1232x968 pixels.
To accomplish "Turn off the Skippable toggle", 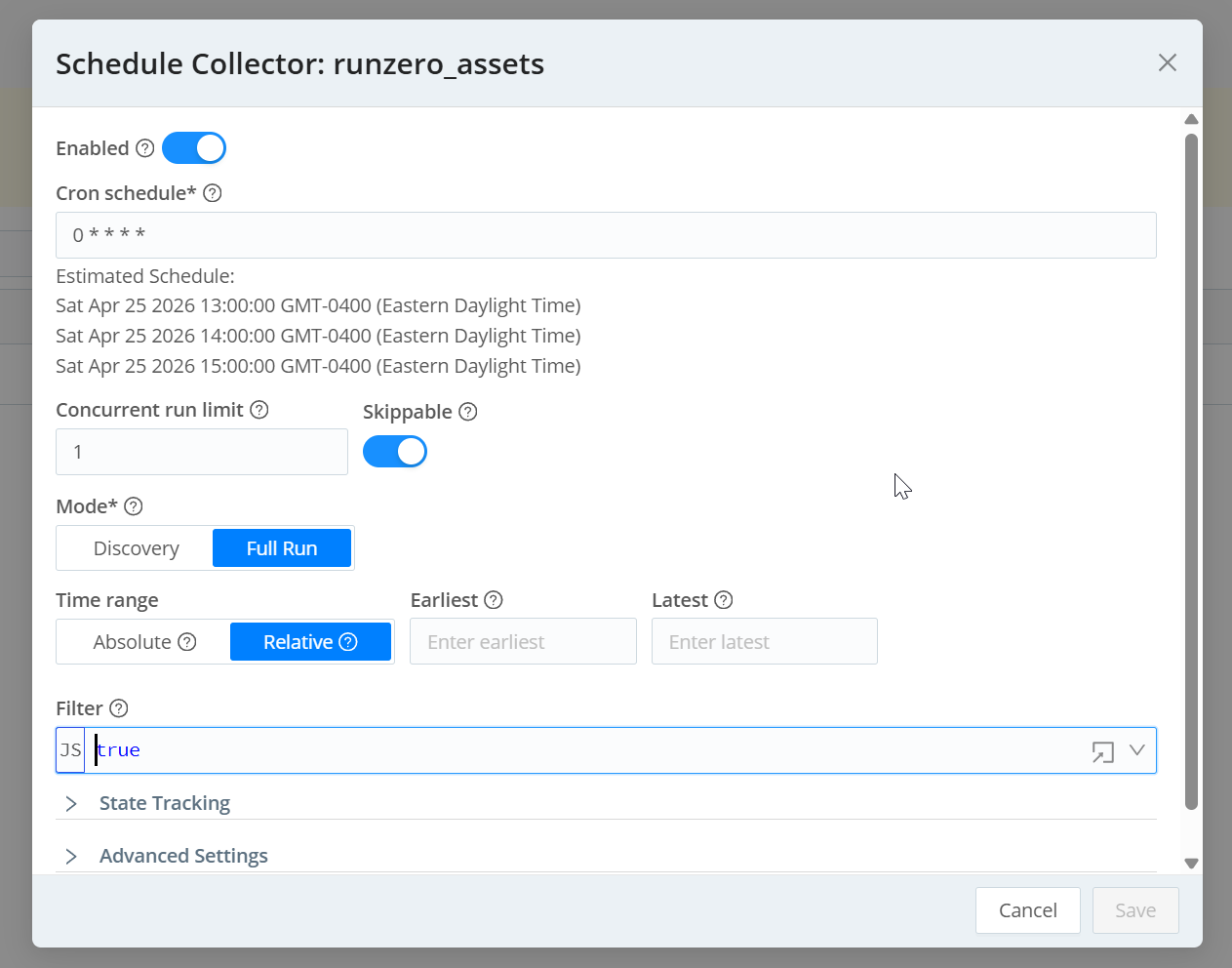I will [x=395, y=451].
